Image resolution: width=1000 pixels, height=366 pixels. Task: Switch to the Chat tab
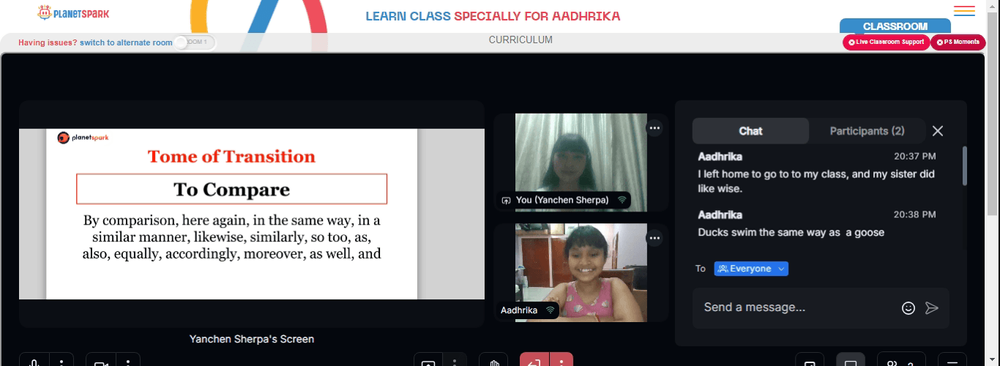tap(751, 131)
